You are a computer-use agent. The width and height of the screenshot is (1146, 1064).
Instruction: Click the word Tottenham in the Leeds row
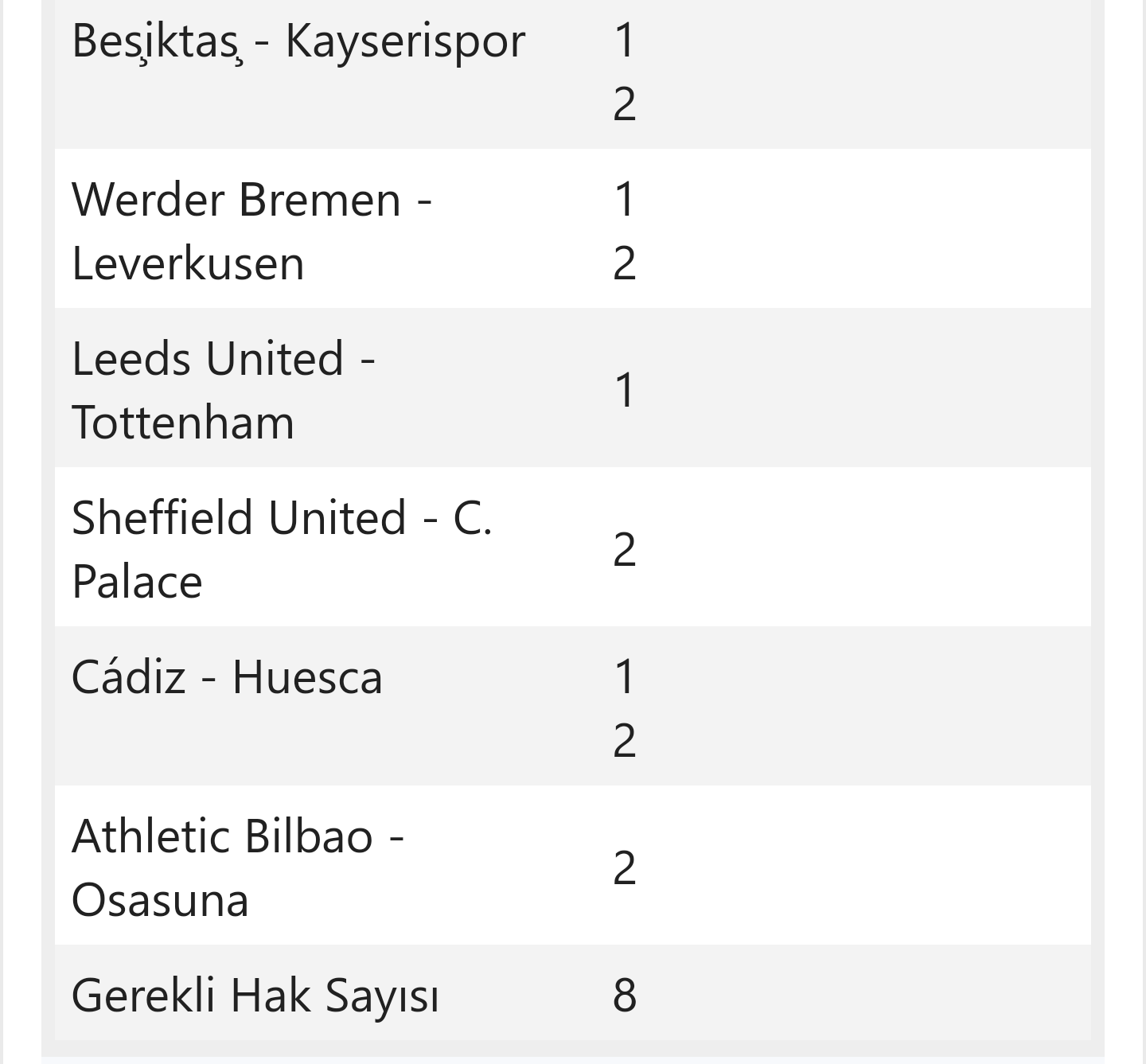[x=183, y=423]
